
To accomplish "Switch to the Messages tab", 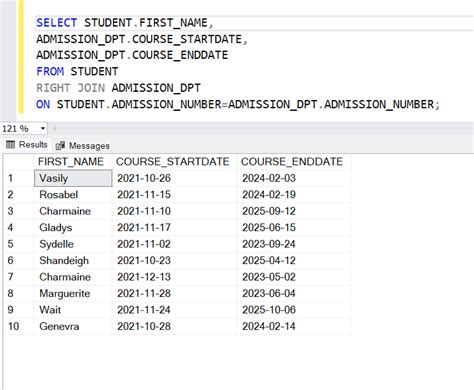I will (x=83, y=146).
